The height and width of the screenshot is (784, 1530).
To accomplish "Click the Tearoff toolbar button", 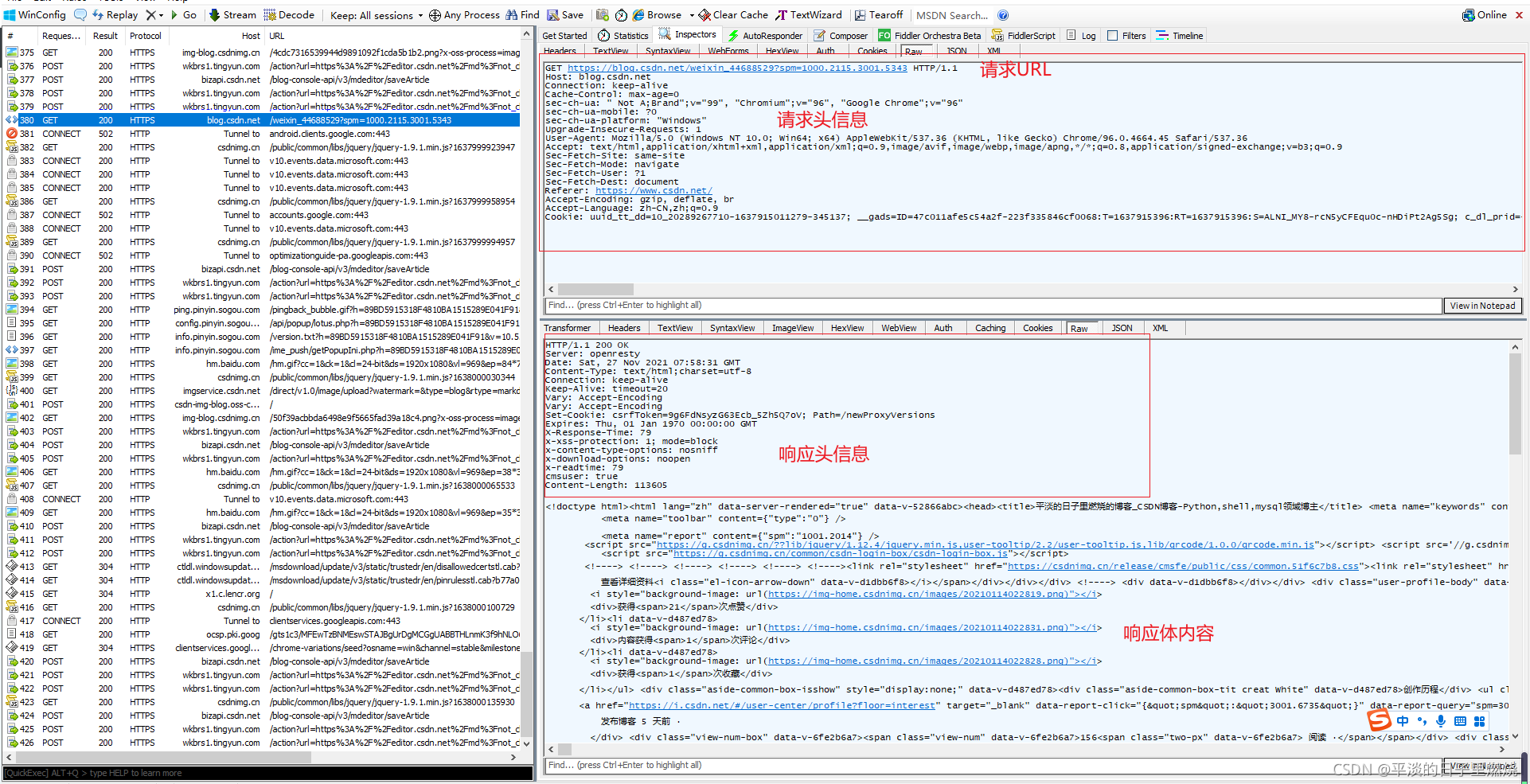I will (879, 14).
